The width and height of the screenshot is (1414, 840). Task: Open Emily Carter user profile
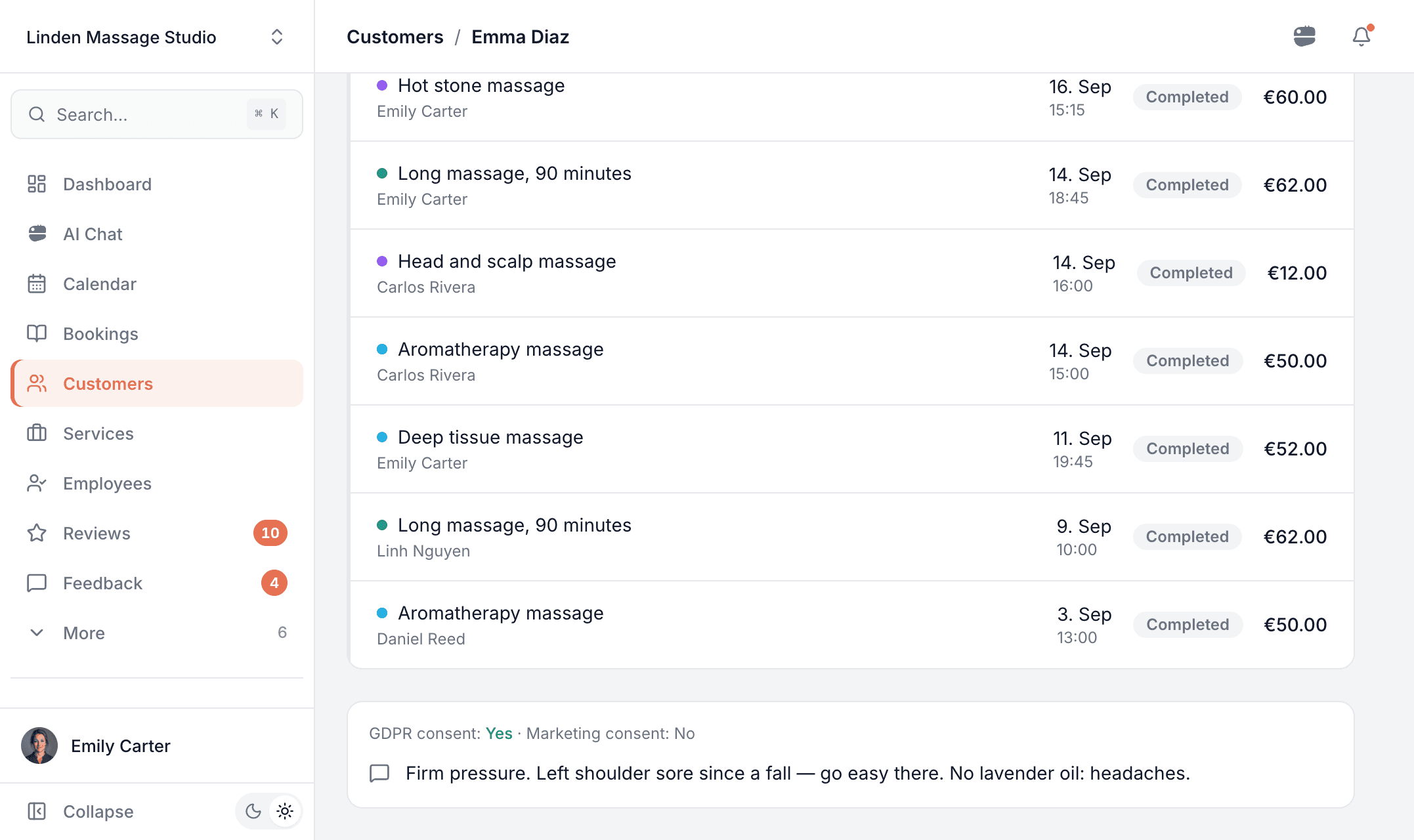coord(156,745)
